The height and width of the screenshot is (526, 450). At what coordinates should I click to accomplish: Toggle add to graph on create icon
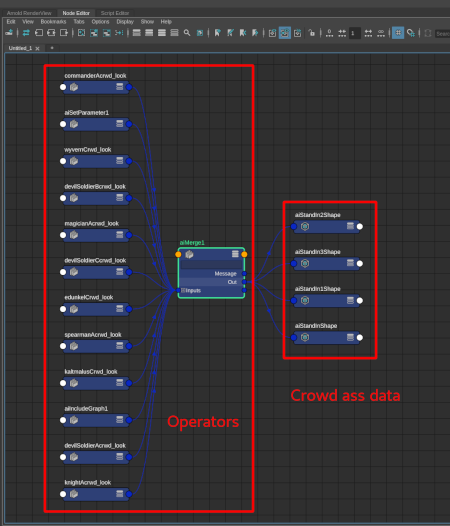click(x=272, y=33)
